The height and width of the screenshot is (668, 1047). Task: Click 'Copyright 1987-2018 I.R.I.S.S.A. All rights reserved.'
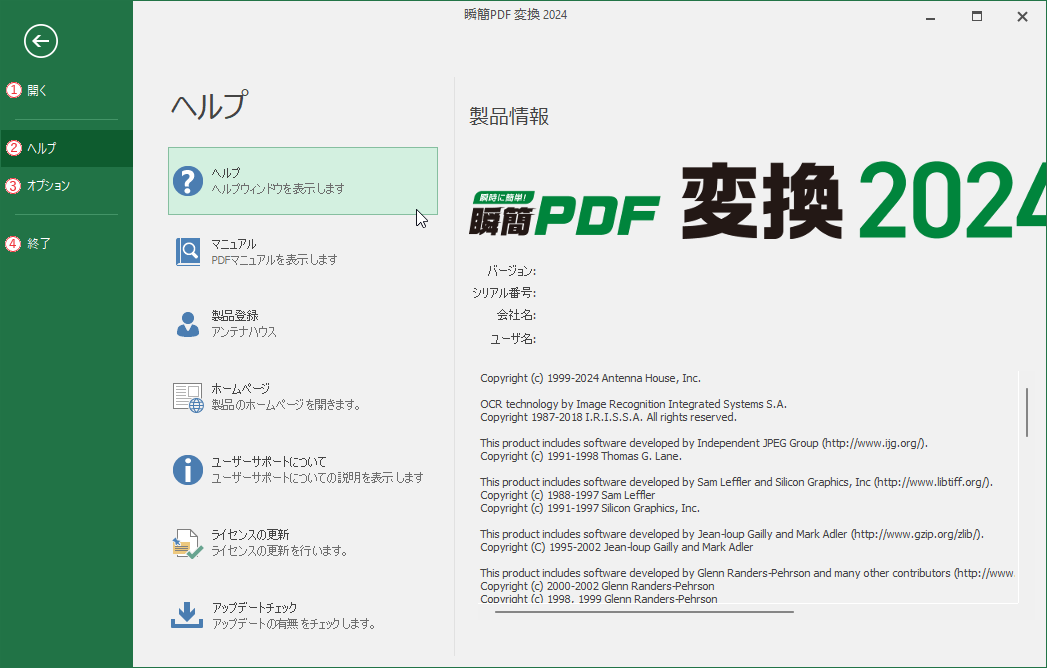[608, 418]
